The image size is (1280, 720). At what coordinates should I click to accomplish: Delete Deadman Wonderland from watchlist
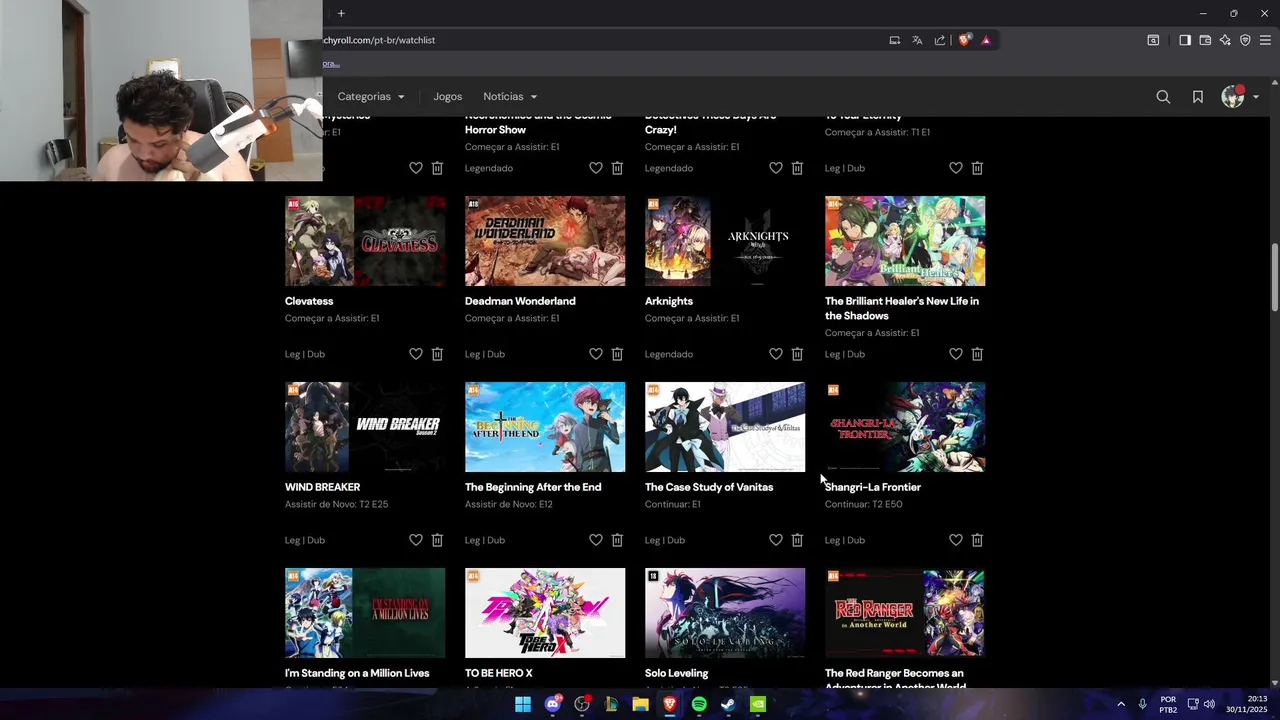click(617, 354)
